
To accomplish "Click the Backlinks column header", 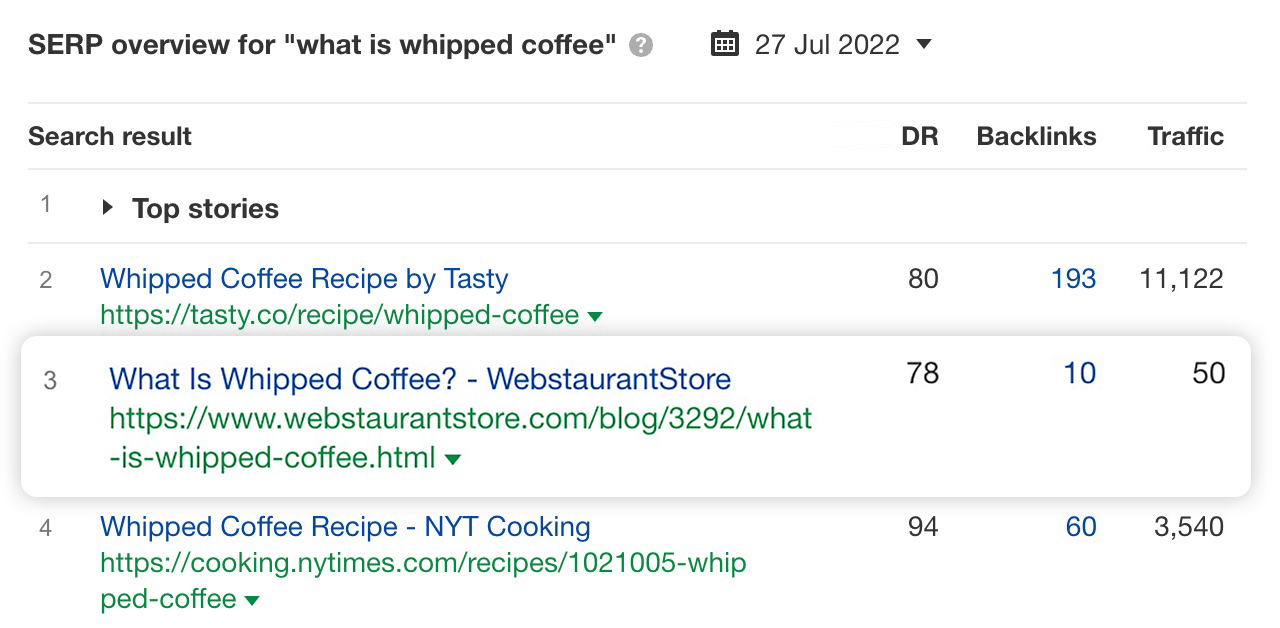I will pos(1036,136).
